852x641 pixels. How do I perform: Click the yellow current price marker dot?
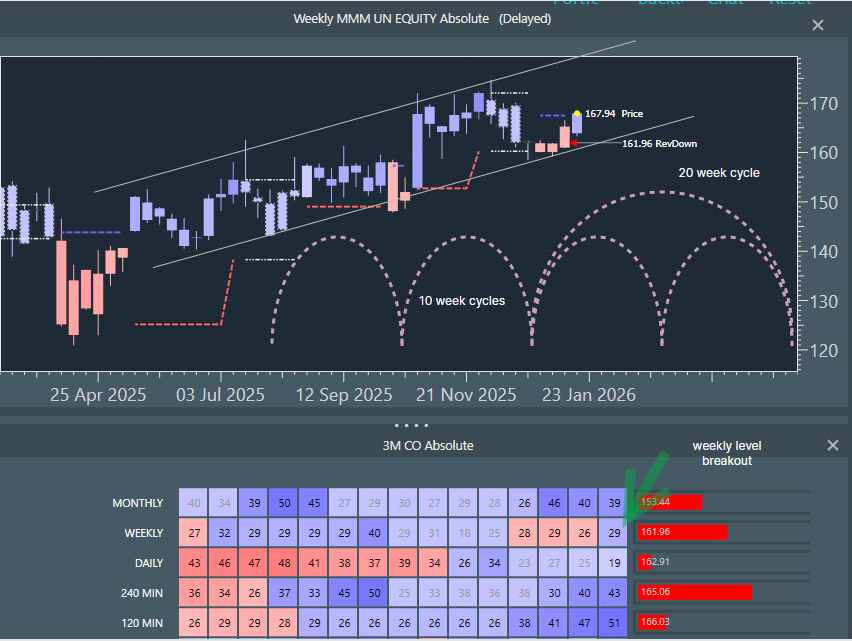tap(577, 114)
